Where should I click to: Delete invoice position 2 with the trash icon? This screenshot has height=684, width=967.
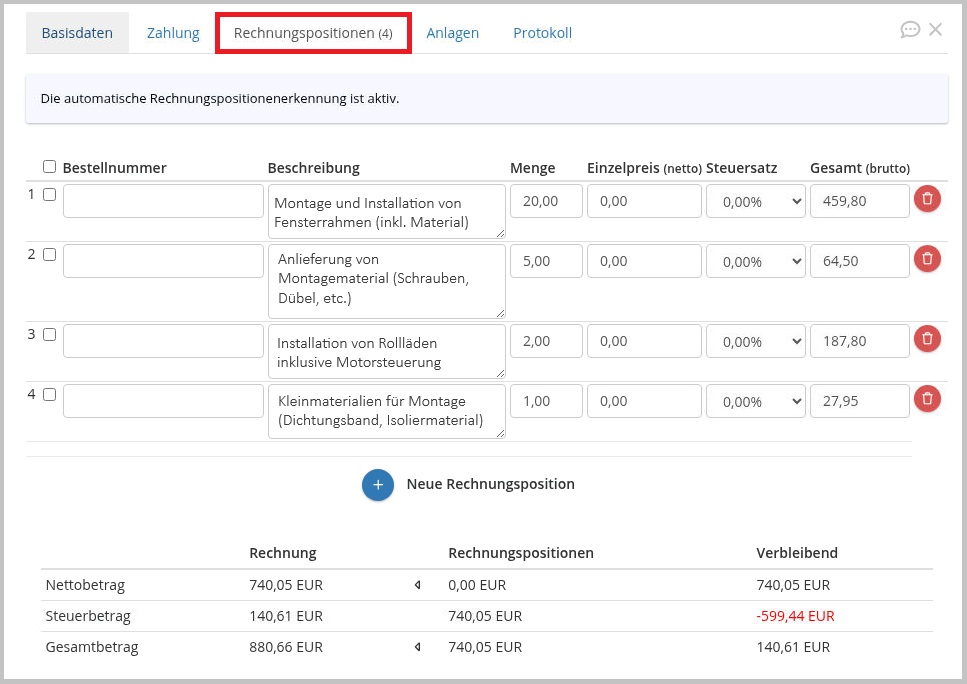[927, 259]
